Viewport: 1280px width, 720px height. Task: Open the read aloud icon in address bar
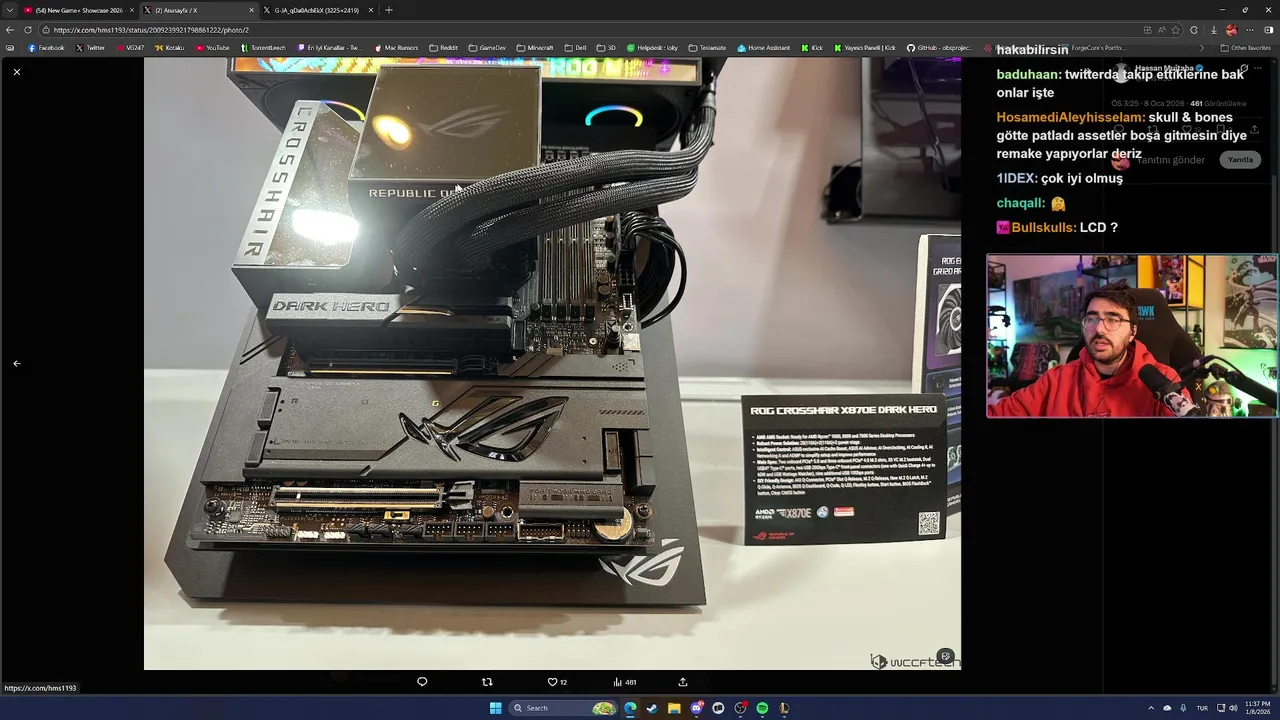click(x=1162, y=30)
